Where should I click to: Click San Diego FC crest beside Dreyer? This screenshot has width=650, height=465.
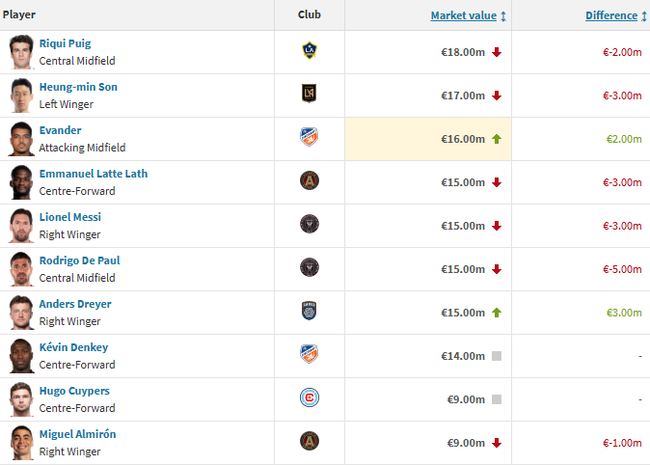click(309, 311)
